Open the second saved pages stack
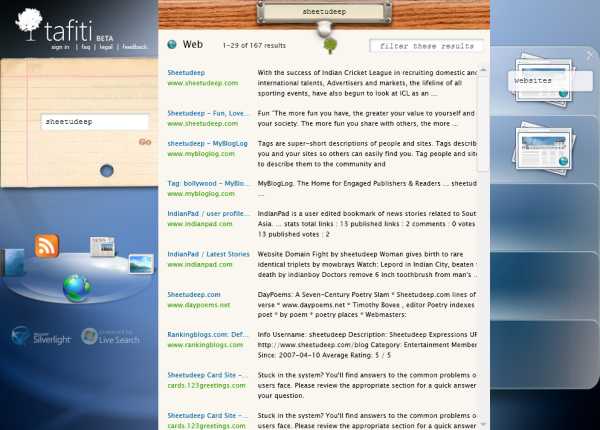The image size is (600, 430). (543, 149)
